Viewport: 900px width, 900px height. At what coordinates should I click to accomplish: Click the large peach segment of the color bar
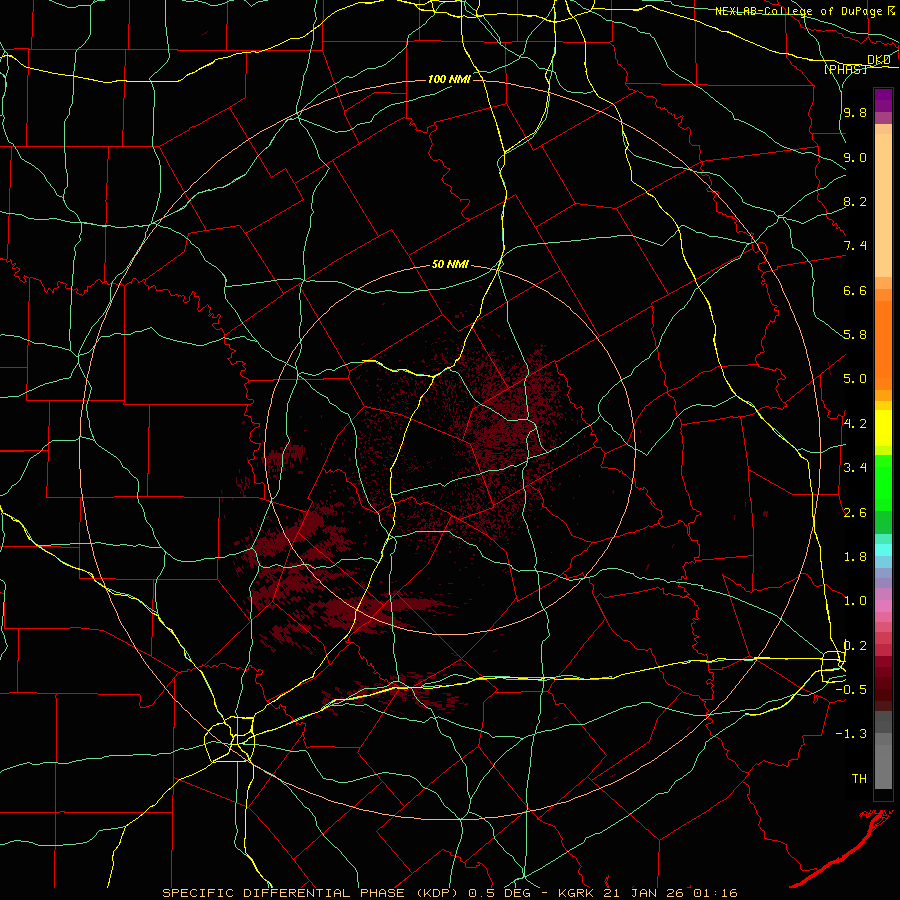pyautogui.click(x=883, y=205)
